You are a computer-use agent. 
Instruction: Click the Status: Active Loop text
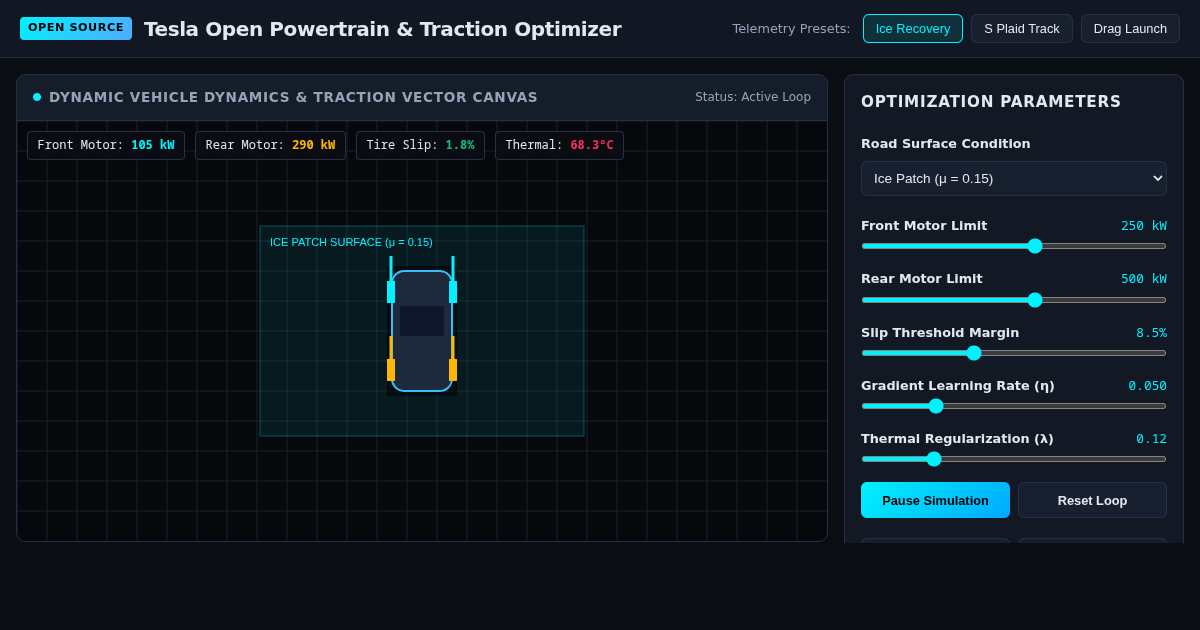[x=753, y=97]
